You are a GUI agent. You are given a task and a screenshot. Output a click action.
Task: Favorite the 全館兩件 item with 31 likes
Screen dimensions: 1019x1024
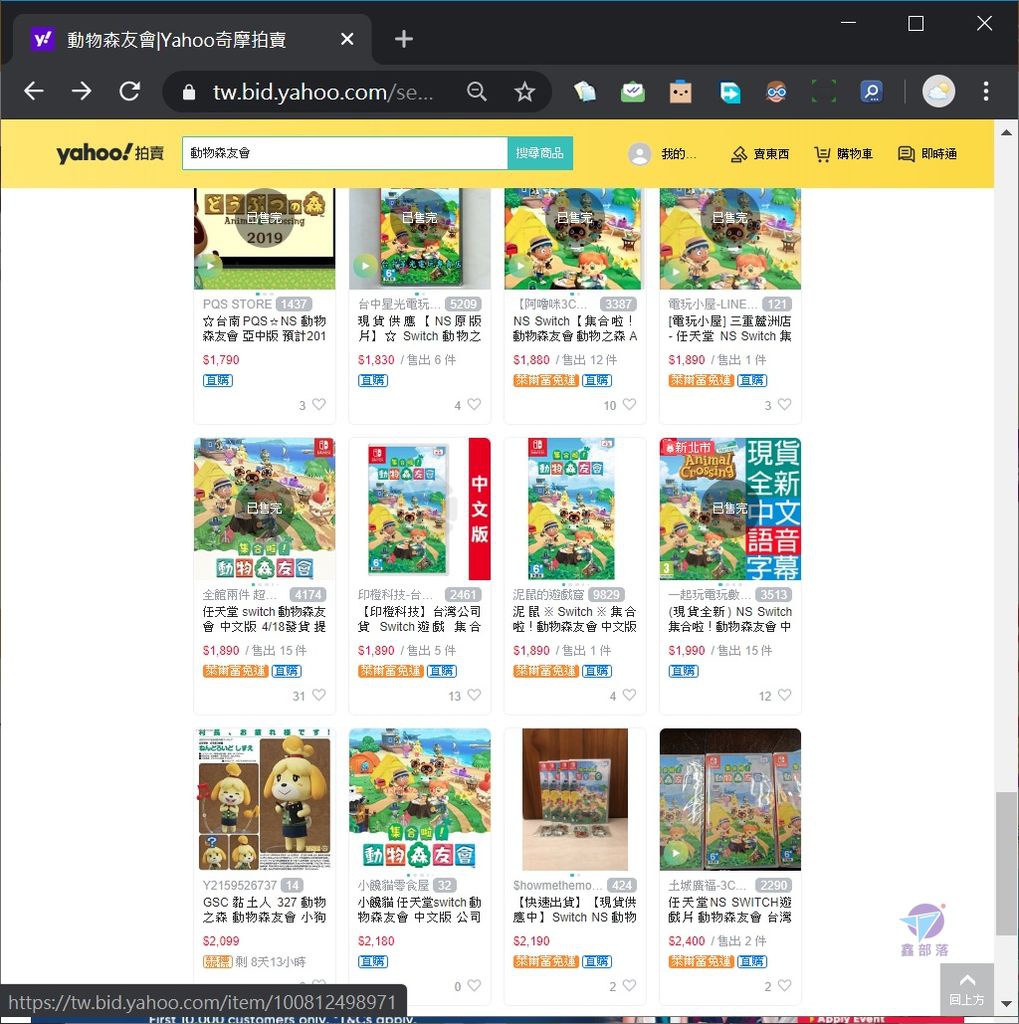click(x=319, y=695)
